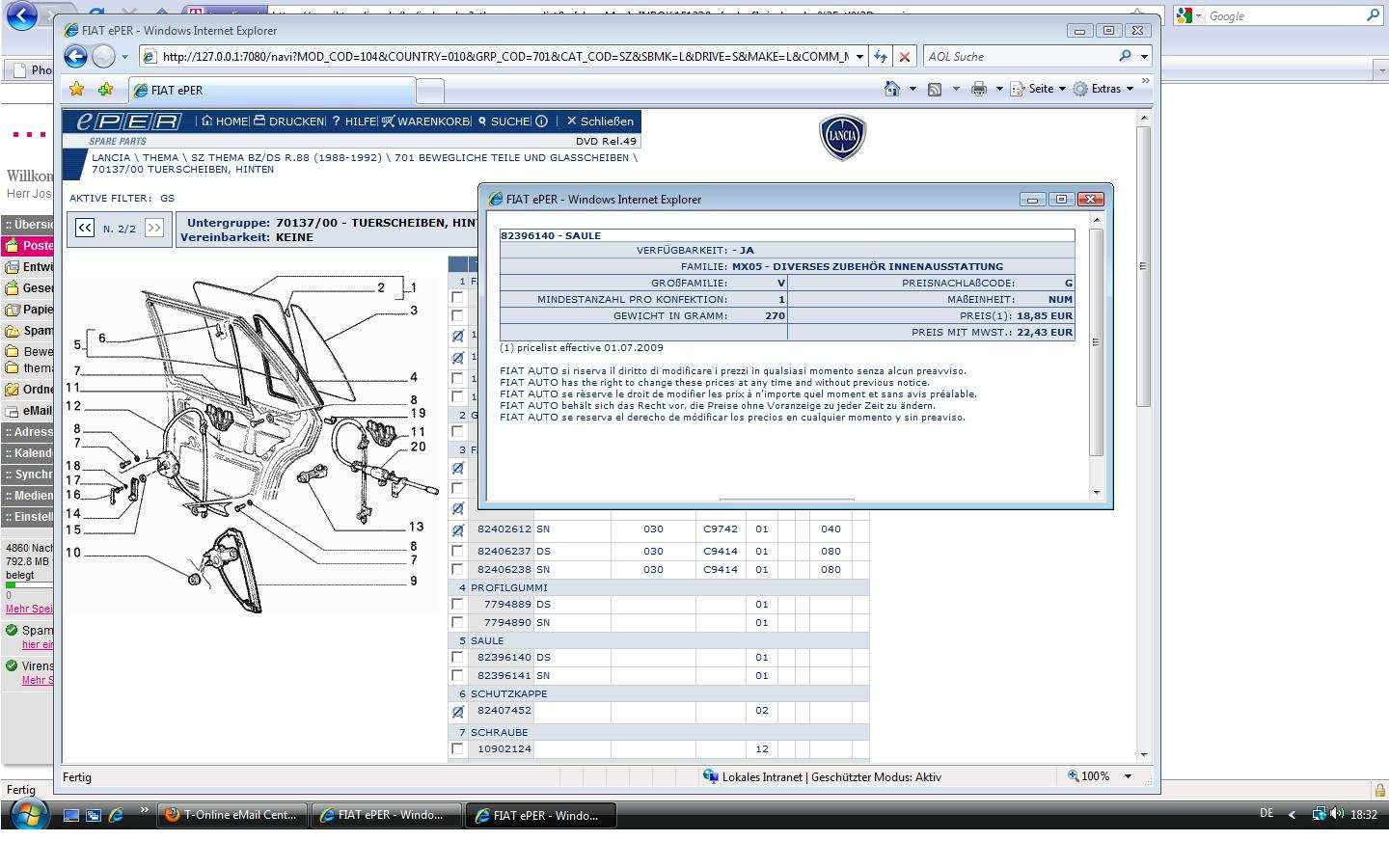Click the Lancia logo emblem

842,138
